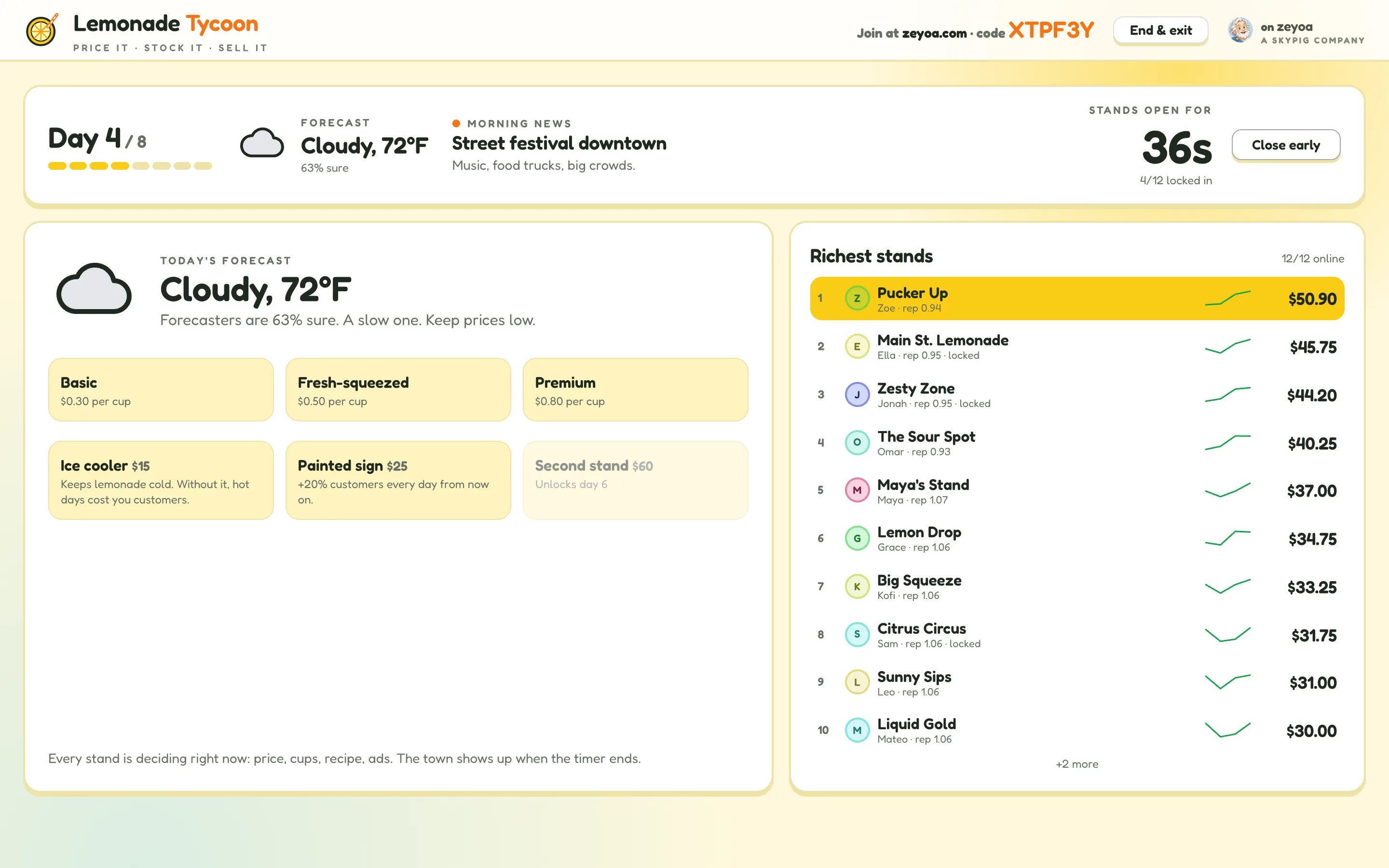
Task: Click the 4/12 locked in label
Action: [1175, 180]
